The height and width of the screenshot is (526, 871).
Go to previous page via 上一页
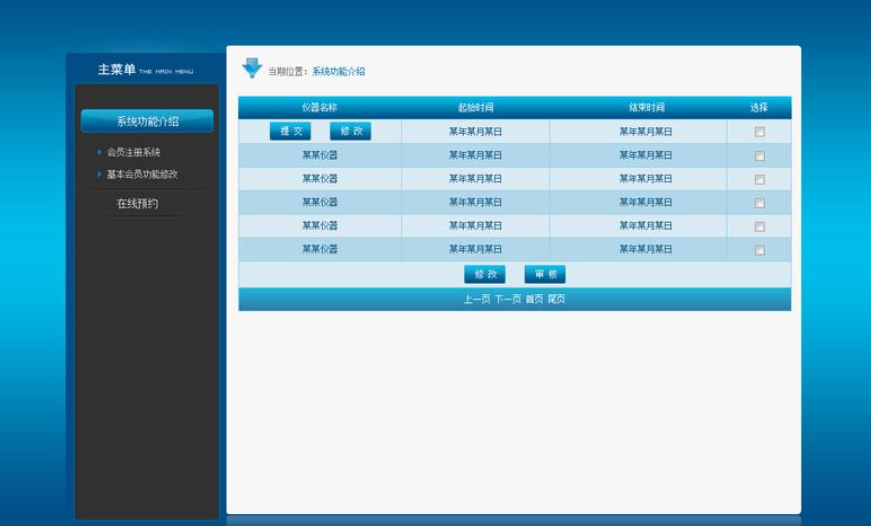coord(476,299)
